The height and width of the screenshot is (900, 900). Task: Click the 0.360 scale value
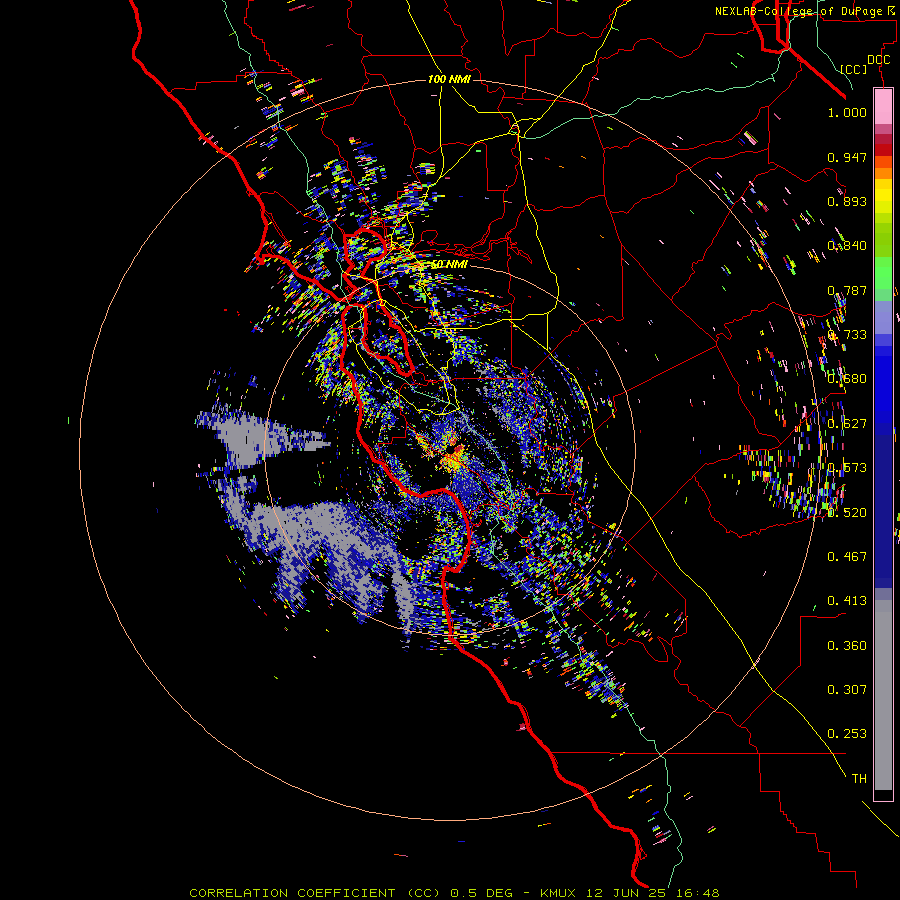pos(847,646)
